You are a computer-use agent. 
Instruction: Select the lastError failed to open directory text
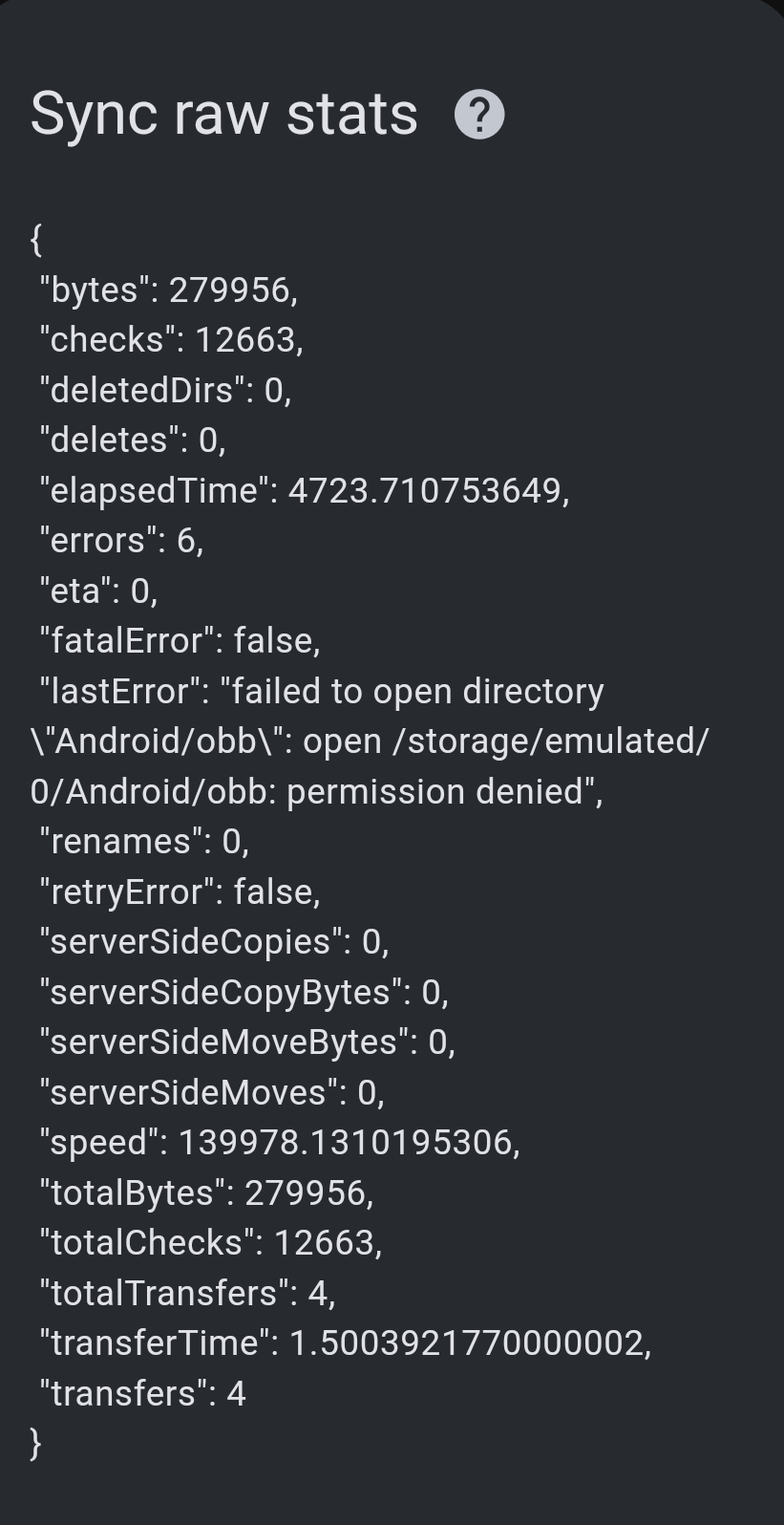(322, 691)
